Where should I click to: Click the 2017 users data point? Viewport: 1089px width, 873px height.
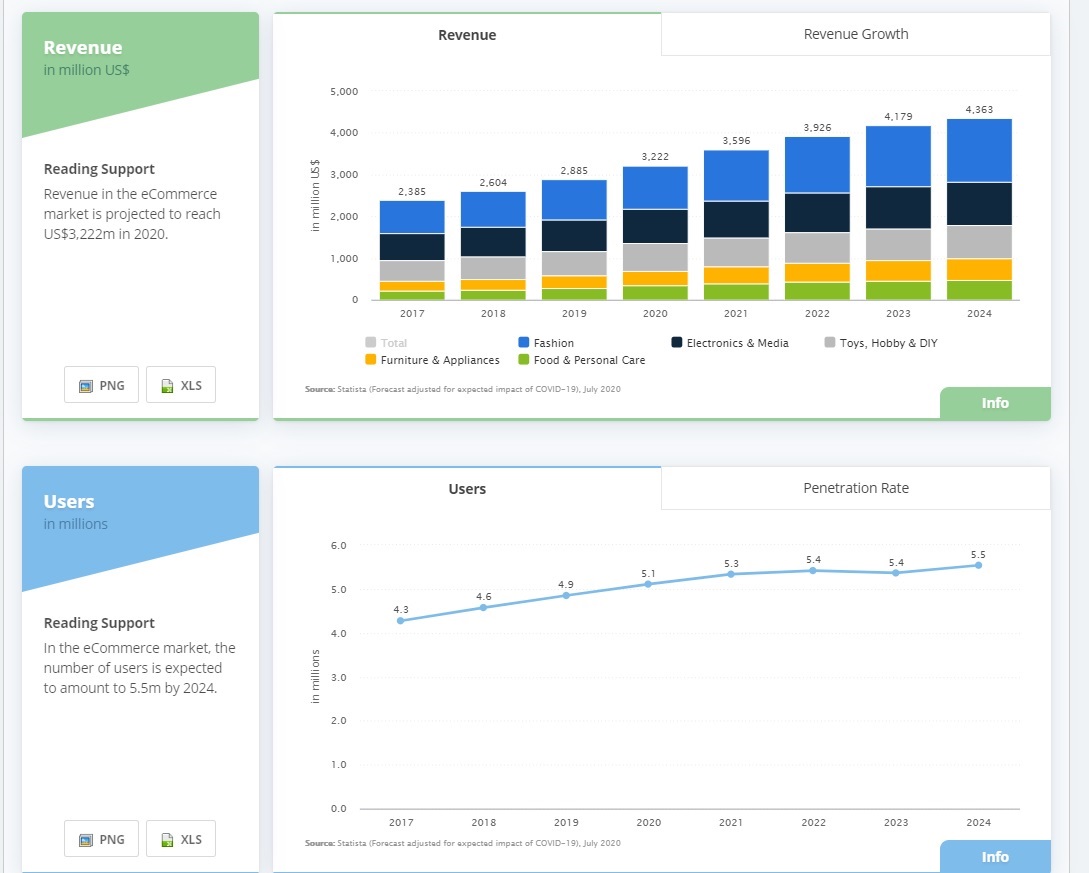pyautogui.click(x=401, y=621)
